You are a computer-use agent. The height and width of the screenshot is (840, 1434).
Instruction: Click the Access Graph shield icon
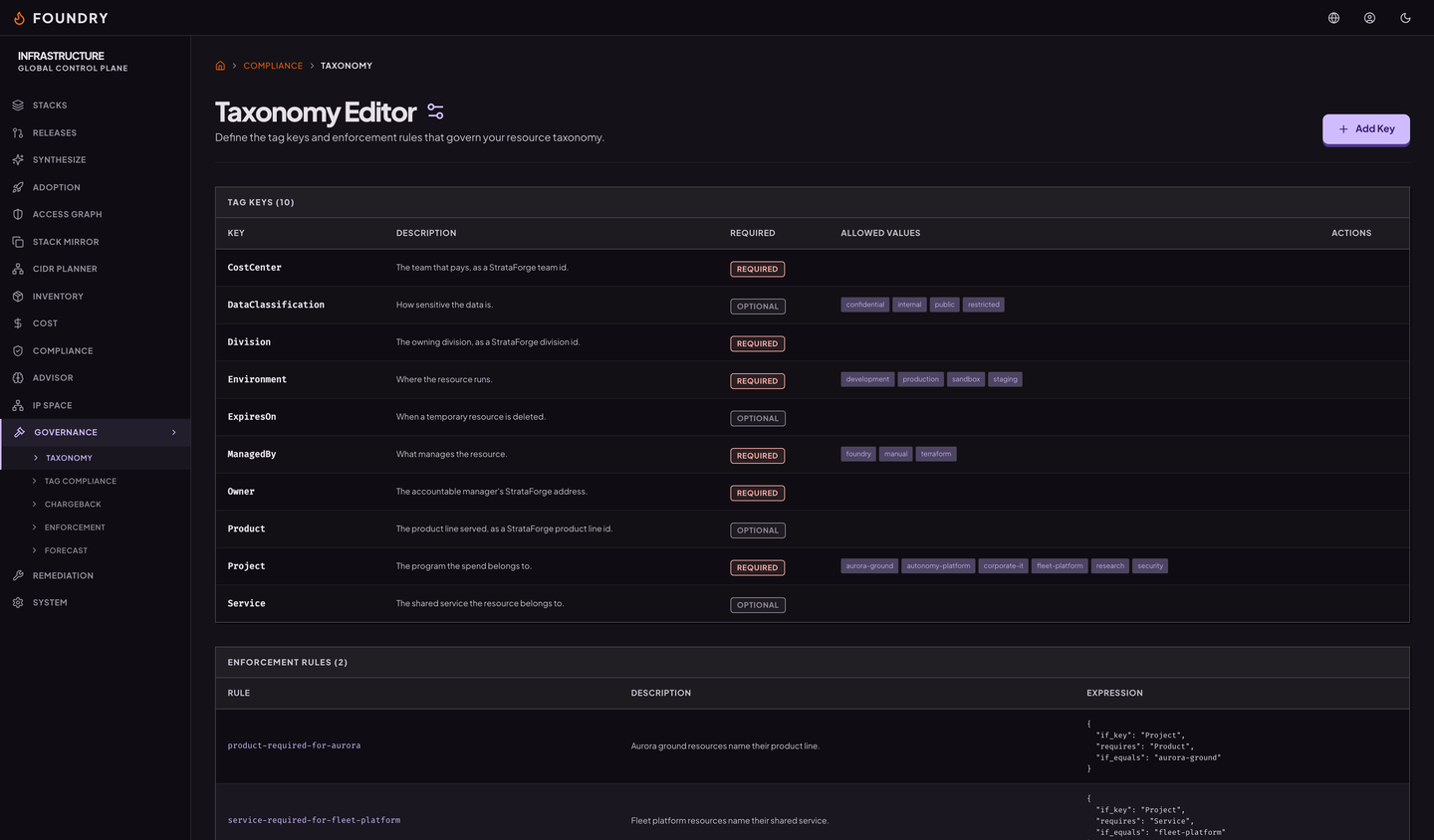(x=18, y=214)
